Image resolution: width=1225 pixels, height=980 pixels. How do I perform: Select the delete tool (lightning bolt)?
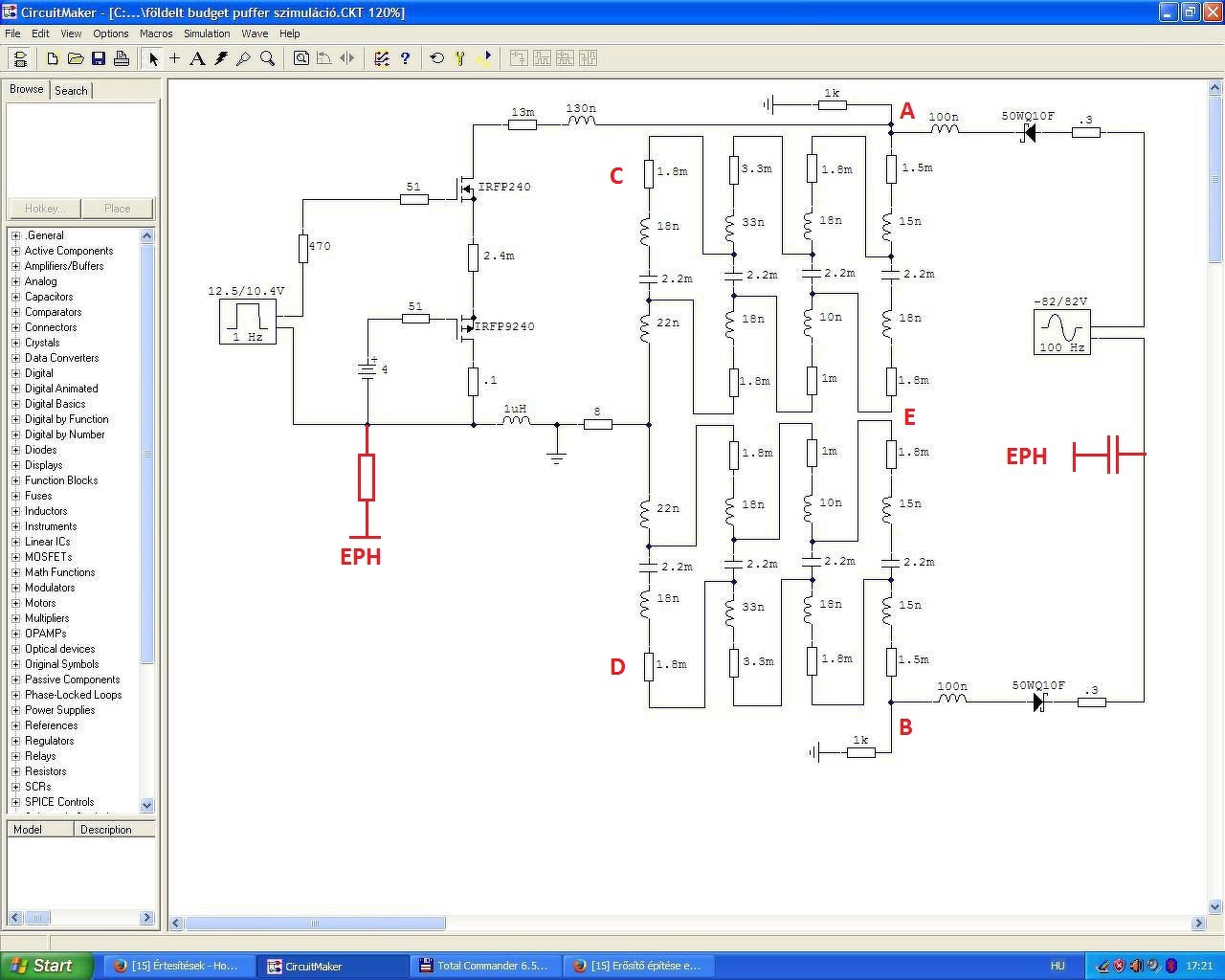[x=221, y=58]
